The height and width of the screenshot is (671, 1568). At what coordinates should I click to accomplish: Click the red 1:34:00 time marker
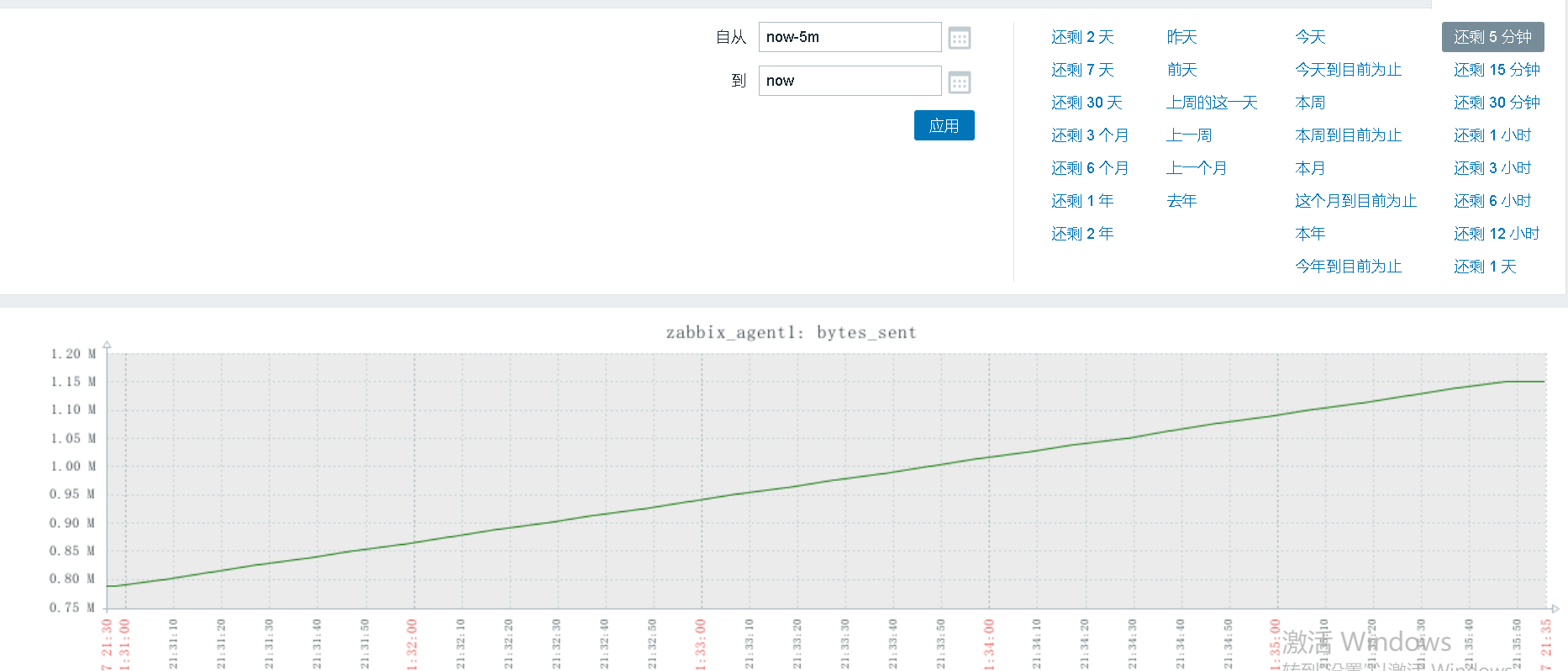pos(989,645)
